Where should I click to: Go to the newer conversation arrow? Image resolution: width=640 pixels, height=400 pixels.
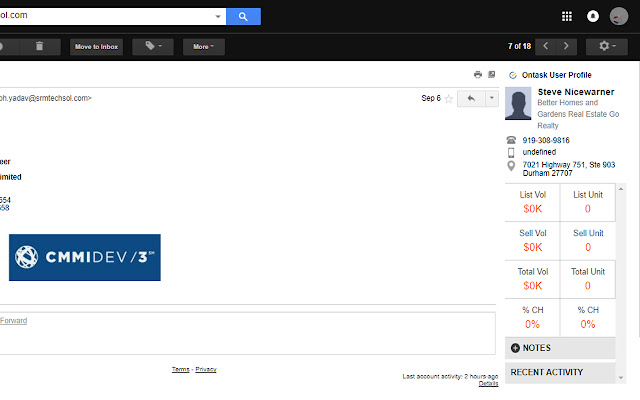[546, 46]
